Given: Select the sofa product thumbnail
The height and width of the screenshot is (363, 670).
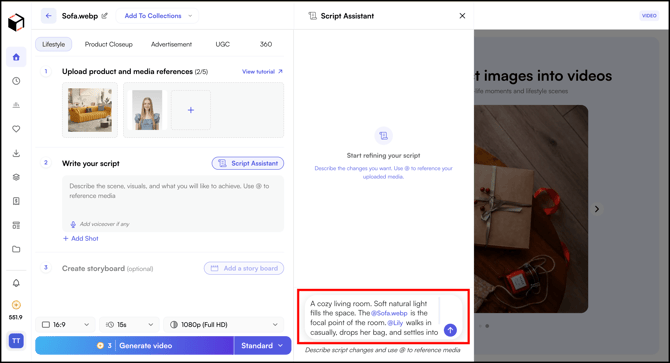Looking at the screenshot, I should pyautogui.click(x=90, y=110).
